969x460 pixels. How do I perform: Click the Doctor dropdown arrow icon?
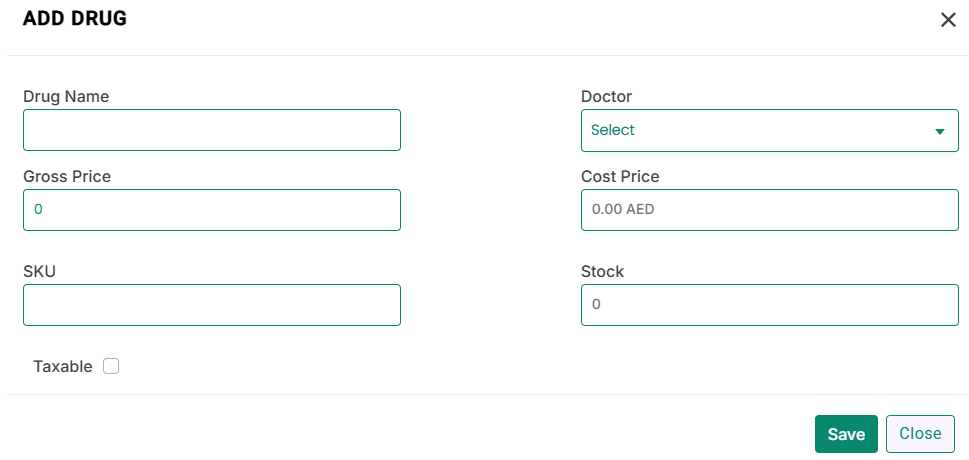click(940, 131)
